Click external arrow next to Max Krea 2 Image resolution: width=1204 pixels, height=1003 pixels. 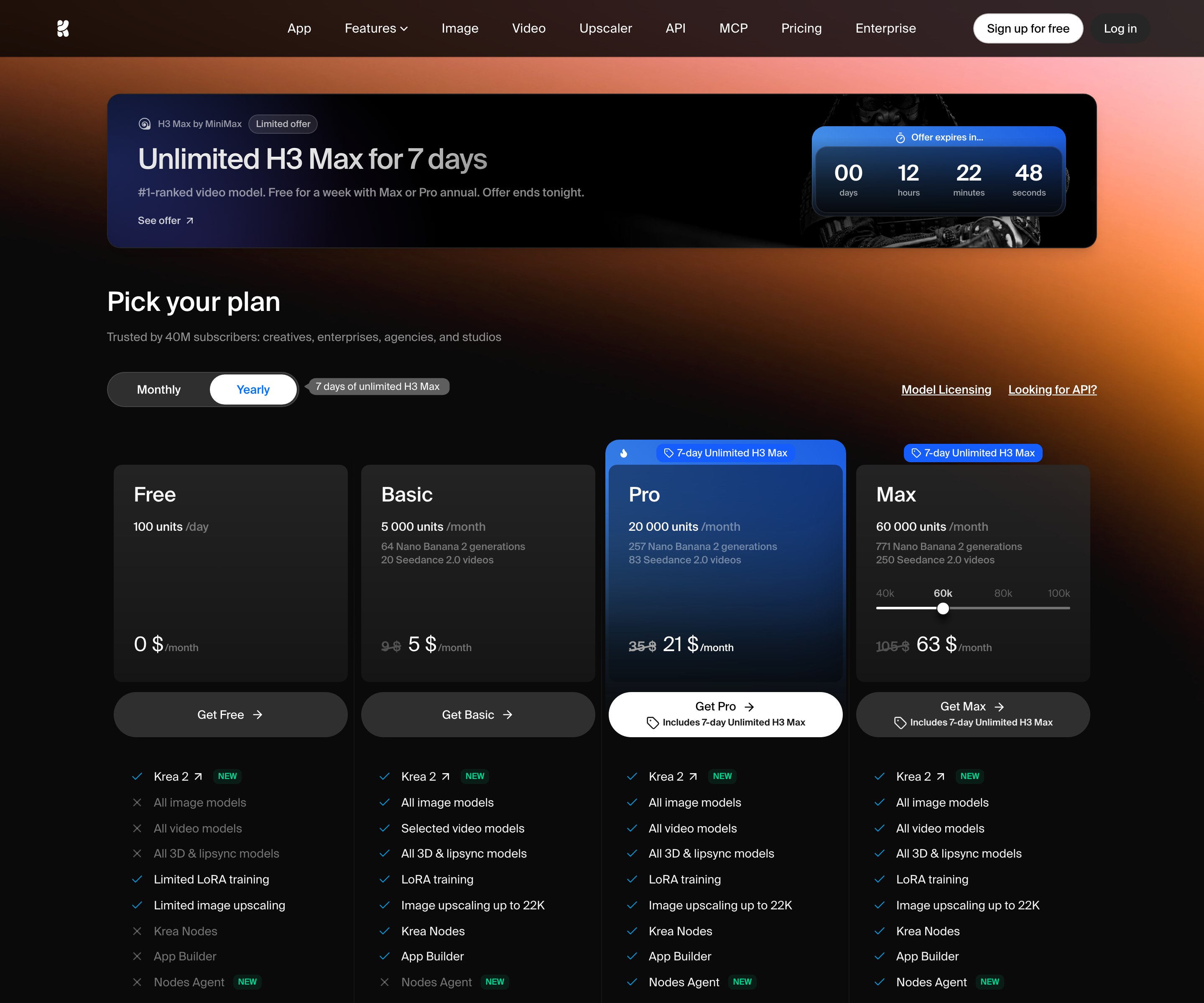click(x=940, y=776)
